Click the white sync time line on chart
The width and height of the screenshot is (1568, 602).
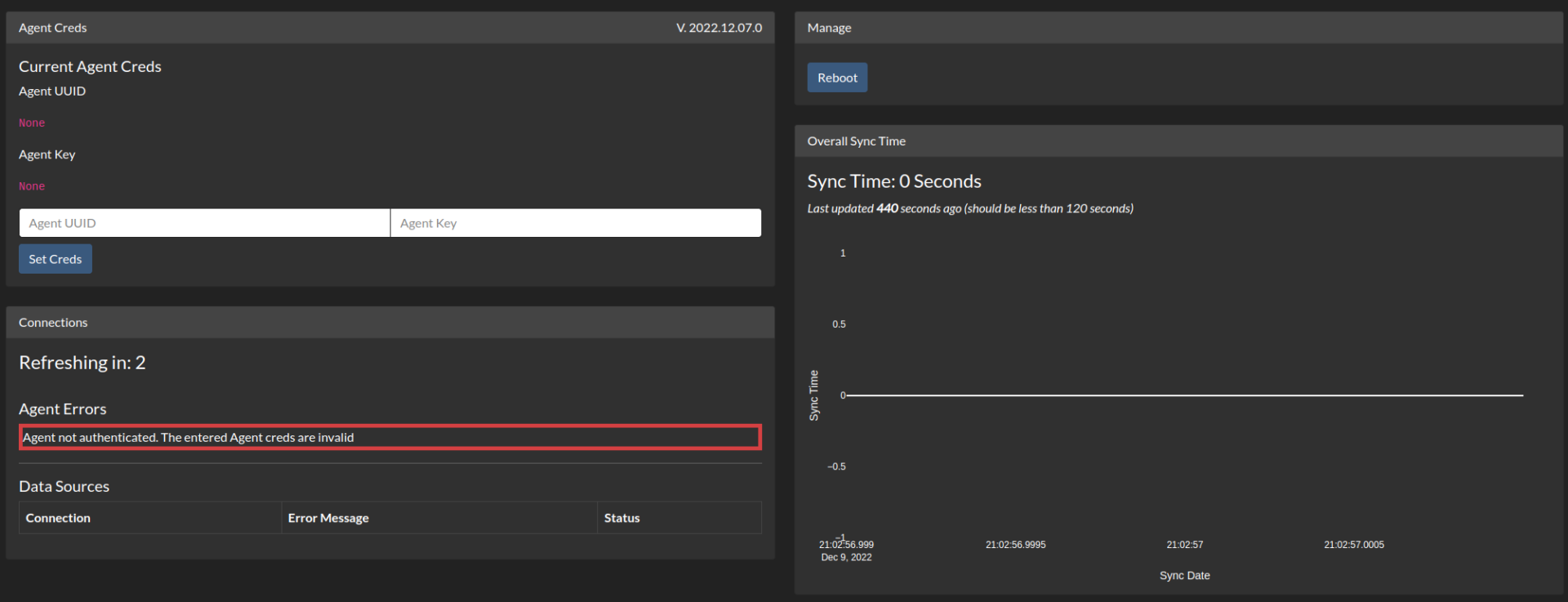pos(1184,395)
